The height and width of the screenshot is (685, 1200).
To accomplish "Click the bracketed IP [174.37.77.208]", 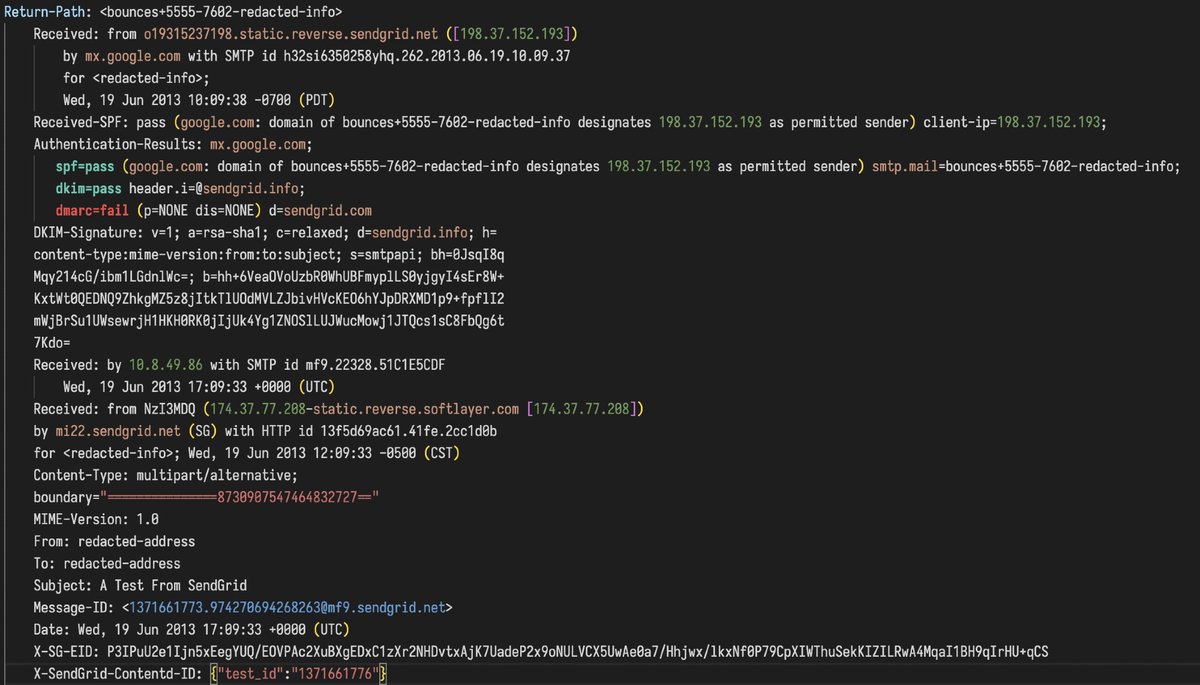I will point(584,409).
